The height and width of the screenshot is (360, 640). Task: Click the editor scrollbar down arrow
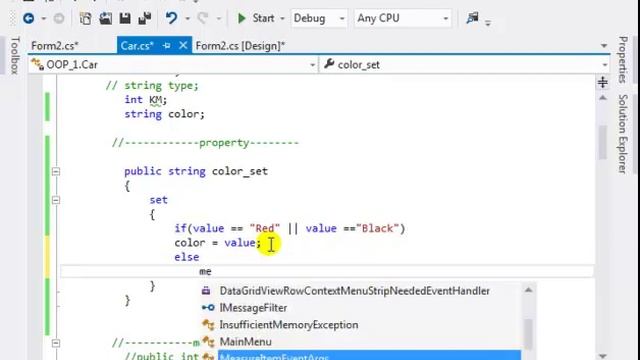[603, 356]
